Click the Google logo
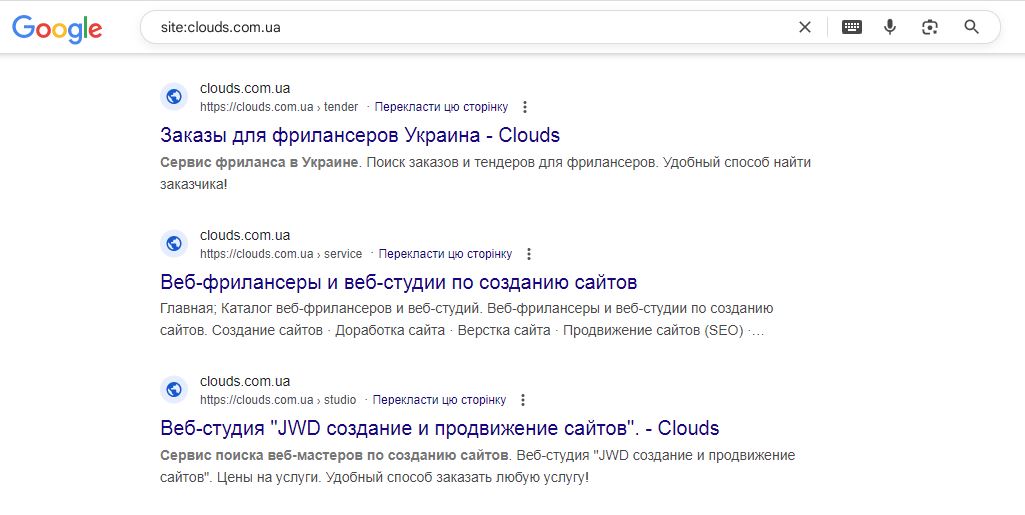This screenshot has width=1025, height=515. click(57, 28)
